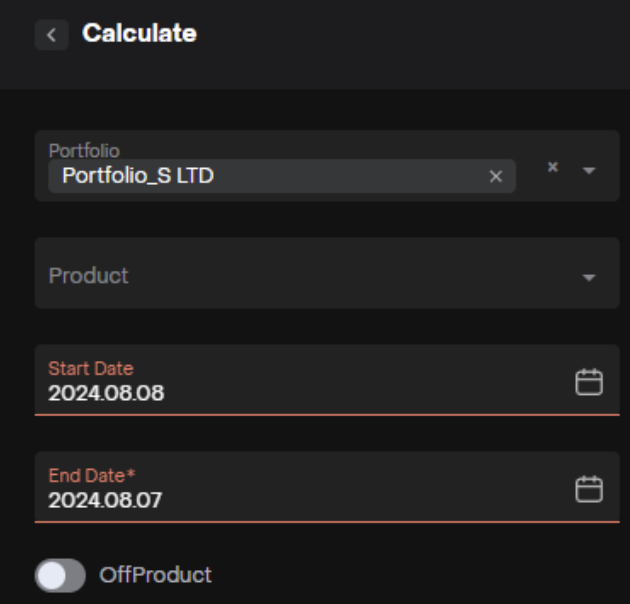Click the Start Date field label
Image resolution: width=630 pixels, height=604 pixels.
[x=90, y=369]
